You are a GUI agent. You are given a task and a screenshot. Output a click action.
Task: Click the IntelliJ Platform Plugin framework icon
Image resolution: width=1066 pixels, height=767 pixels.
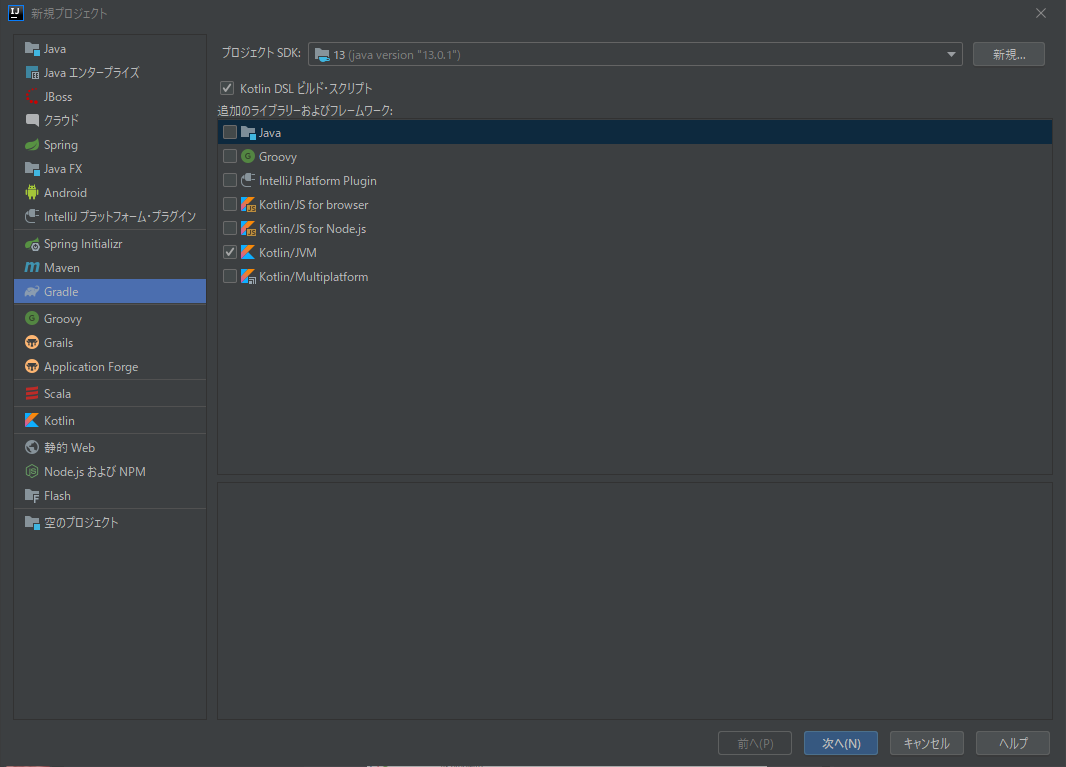(x=248, y=180)
